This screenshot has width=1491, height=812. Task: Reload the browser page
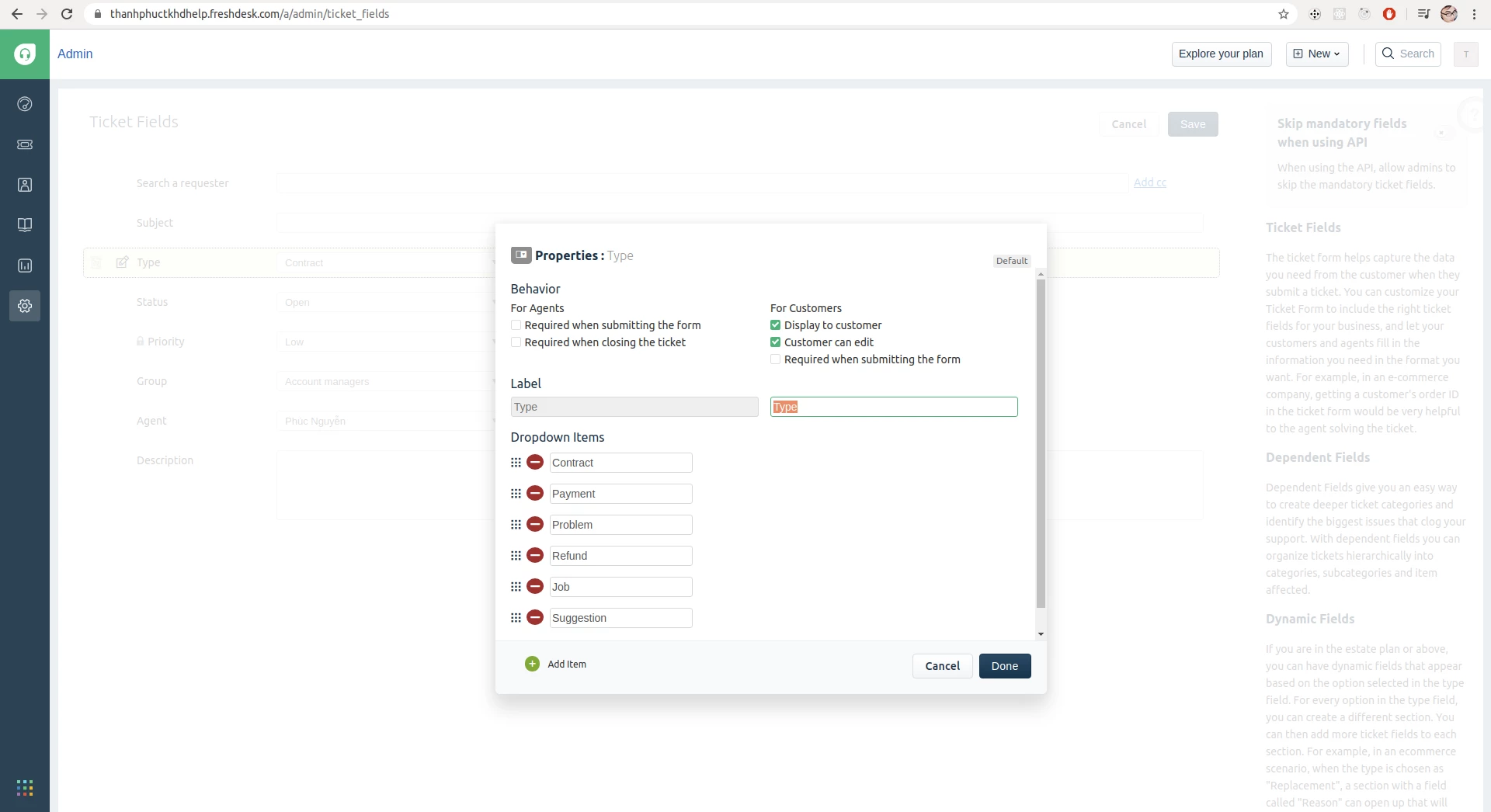tap(67, 14)
